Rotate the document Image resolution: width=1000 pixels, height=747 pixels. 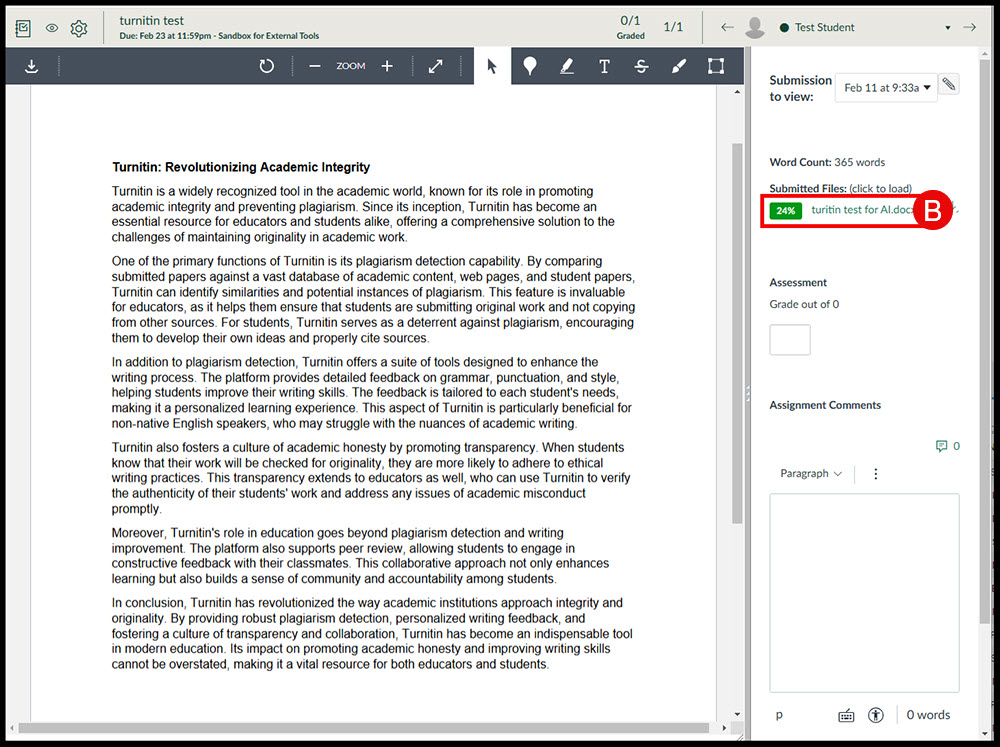266,66
